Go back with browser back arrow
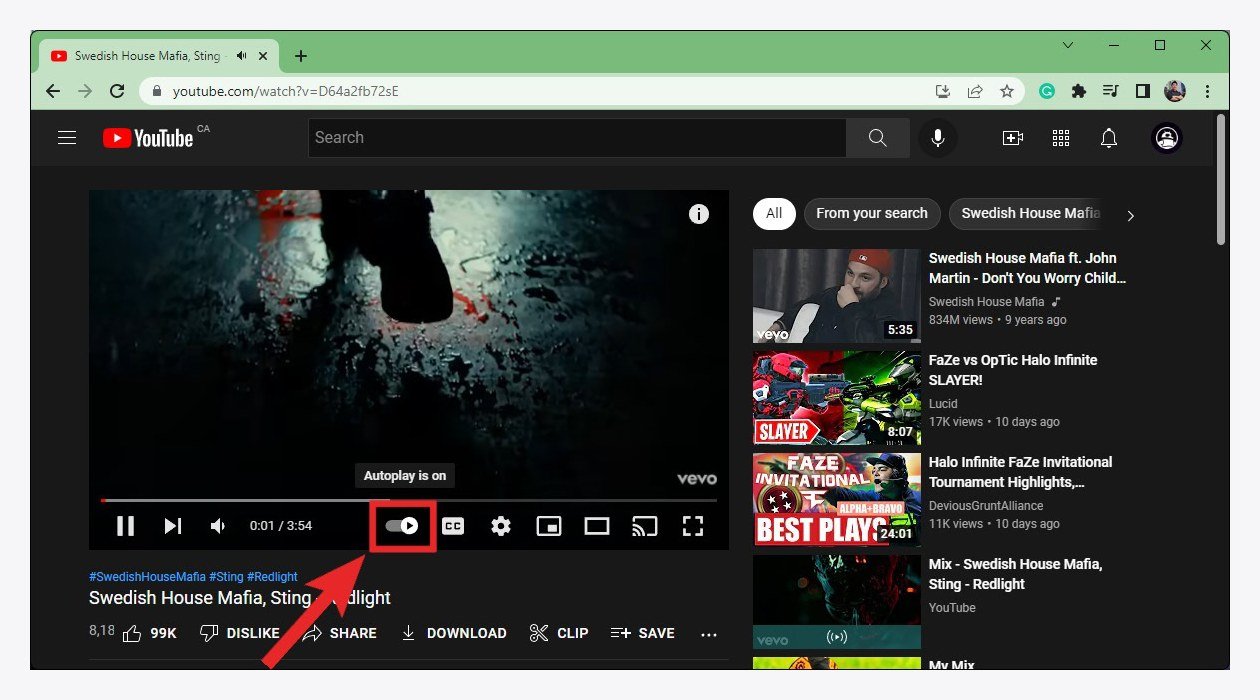 point(53,91)
